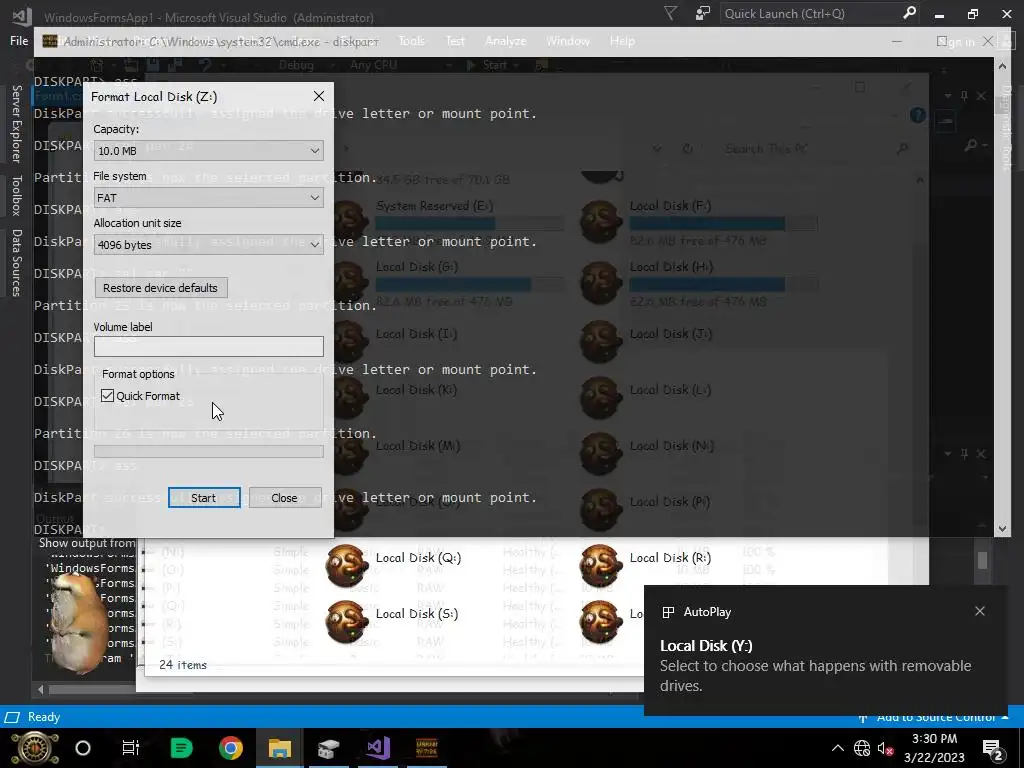Image resolution: width=1024 pixels, height=768 pixels.
Task: Open the Data Sources side tab
Action: pyautogui.click(x=16, y=263)
